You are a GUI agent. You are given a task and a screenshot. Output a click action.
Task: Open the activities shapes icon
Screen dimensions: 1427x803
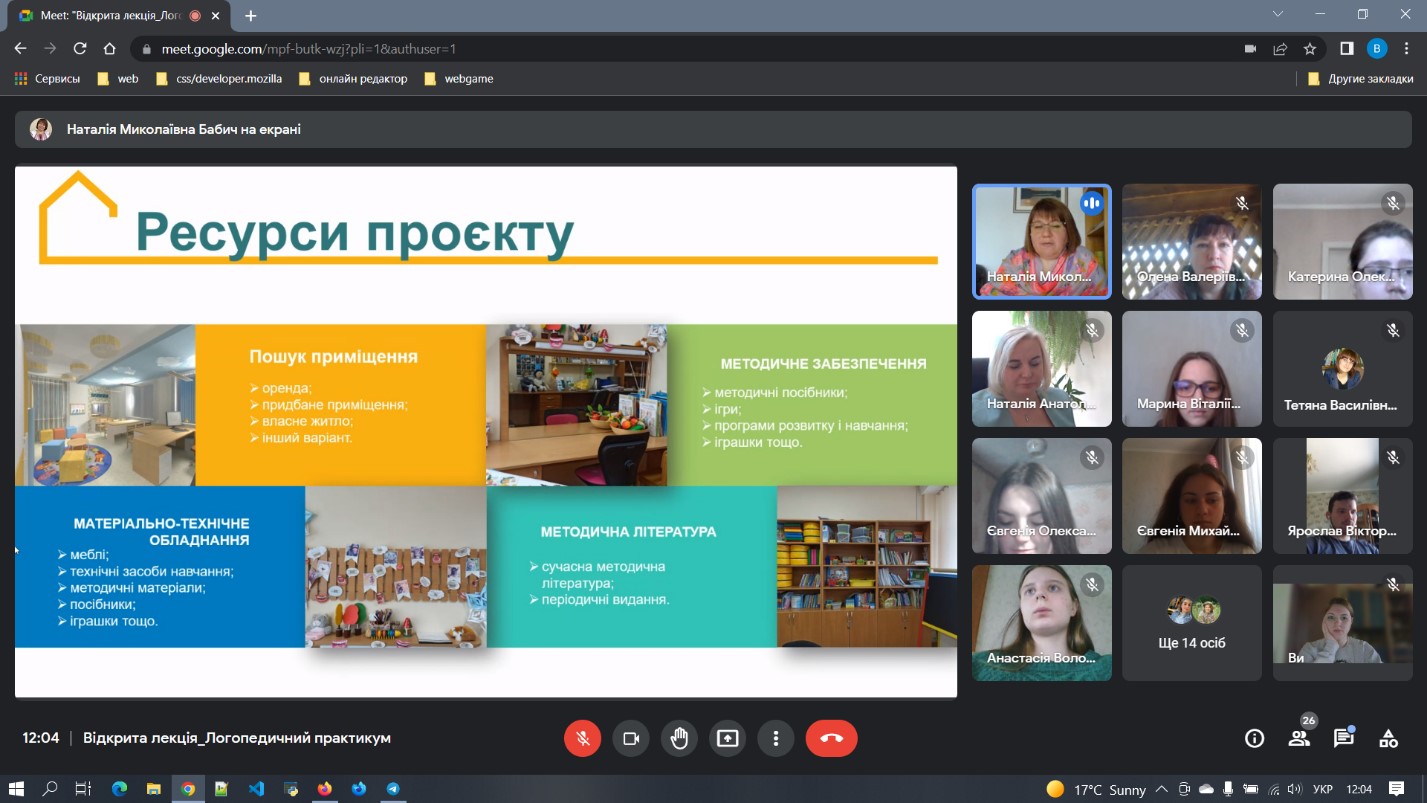pyautogui.click(x=1388, y=739)
